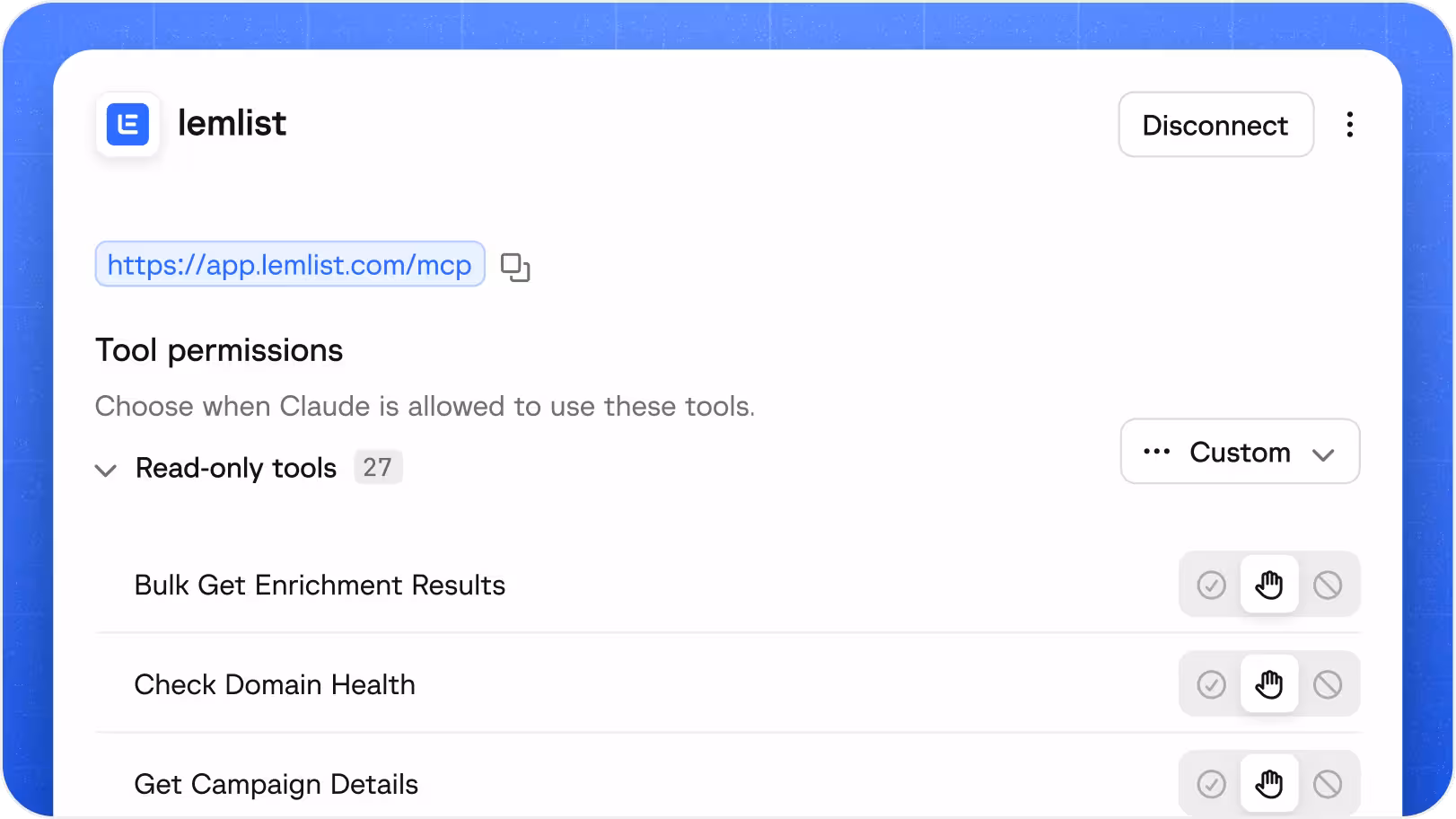Block the Check Domain Health tool

(x=1328, y=685)
